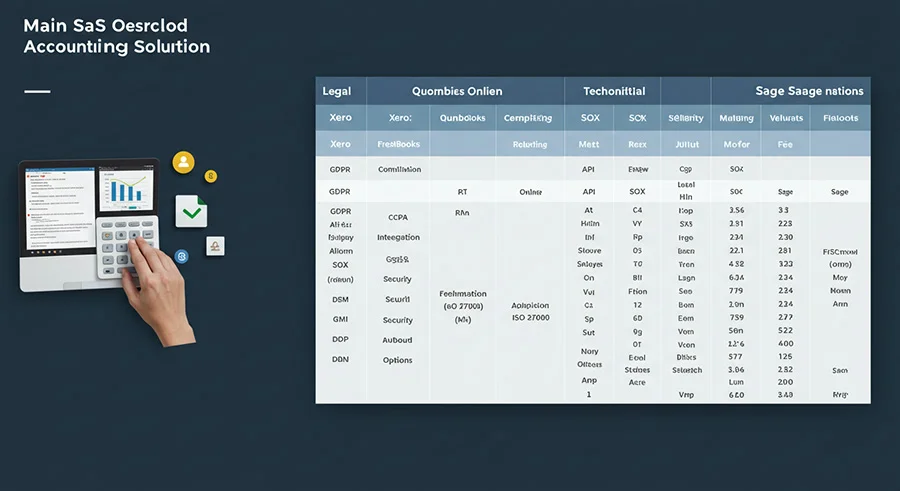Click the "ISO 27000" entry
The height and width of the screenshot is (491, 900).
pyautogui.click(x=530, y=318)
